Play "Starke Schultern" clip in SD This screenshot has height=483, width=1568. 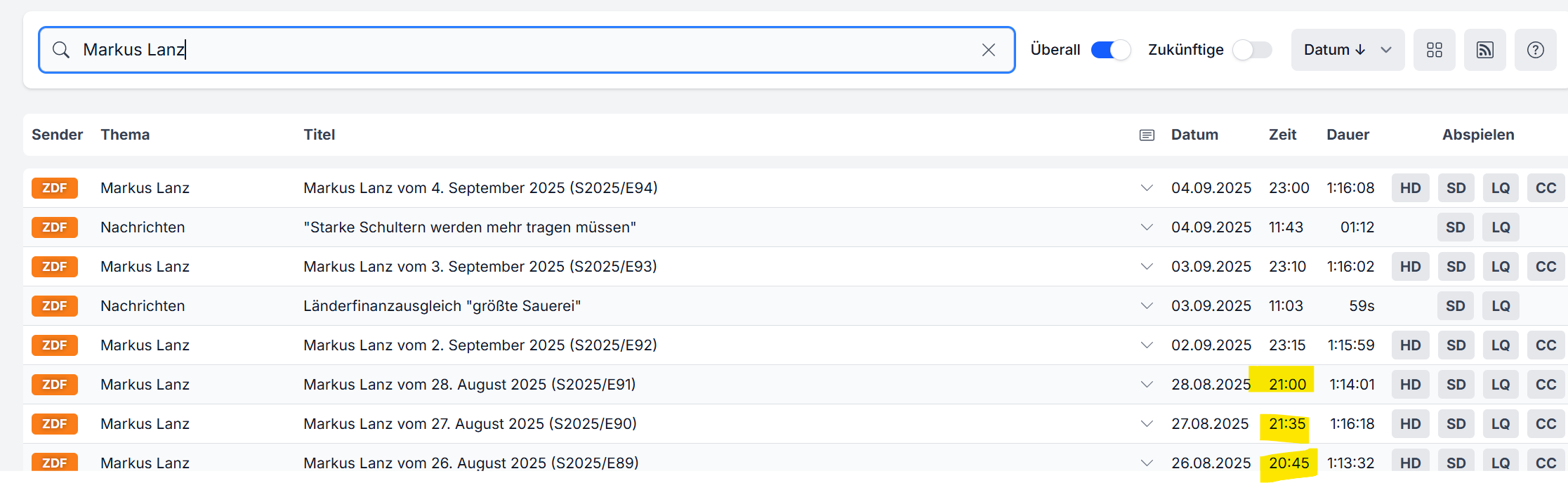1456,227
